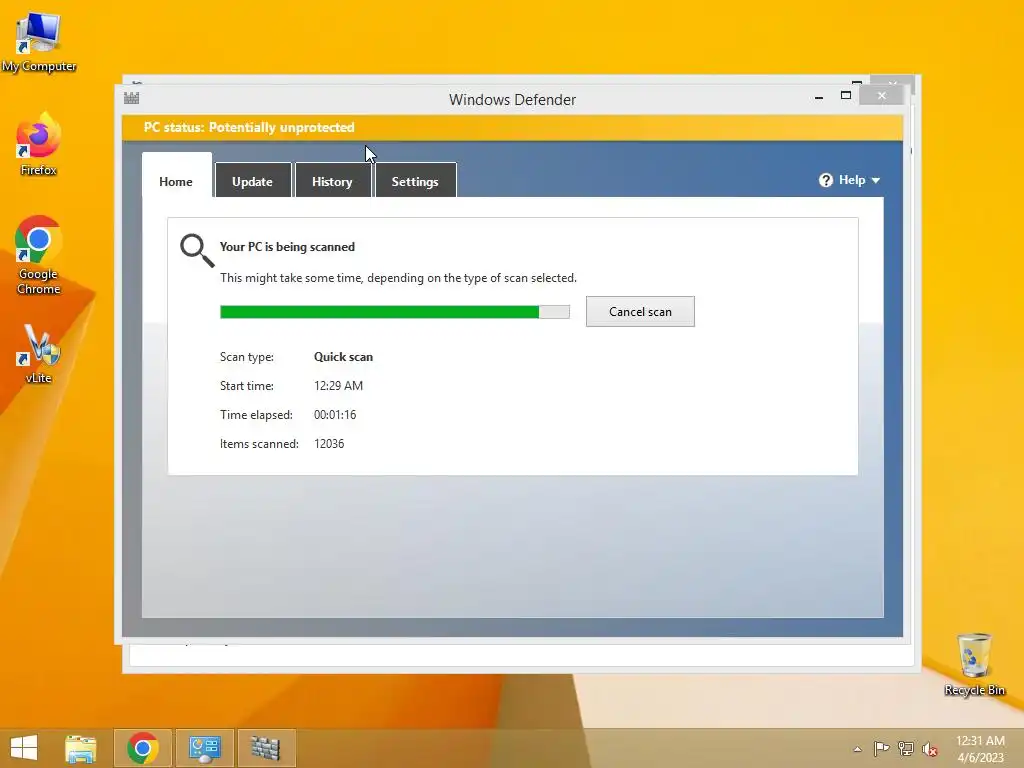The image size is (1024, 768).
Task: Click the muted volume tray icon
Action: point(930,749)
